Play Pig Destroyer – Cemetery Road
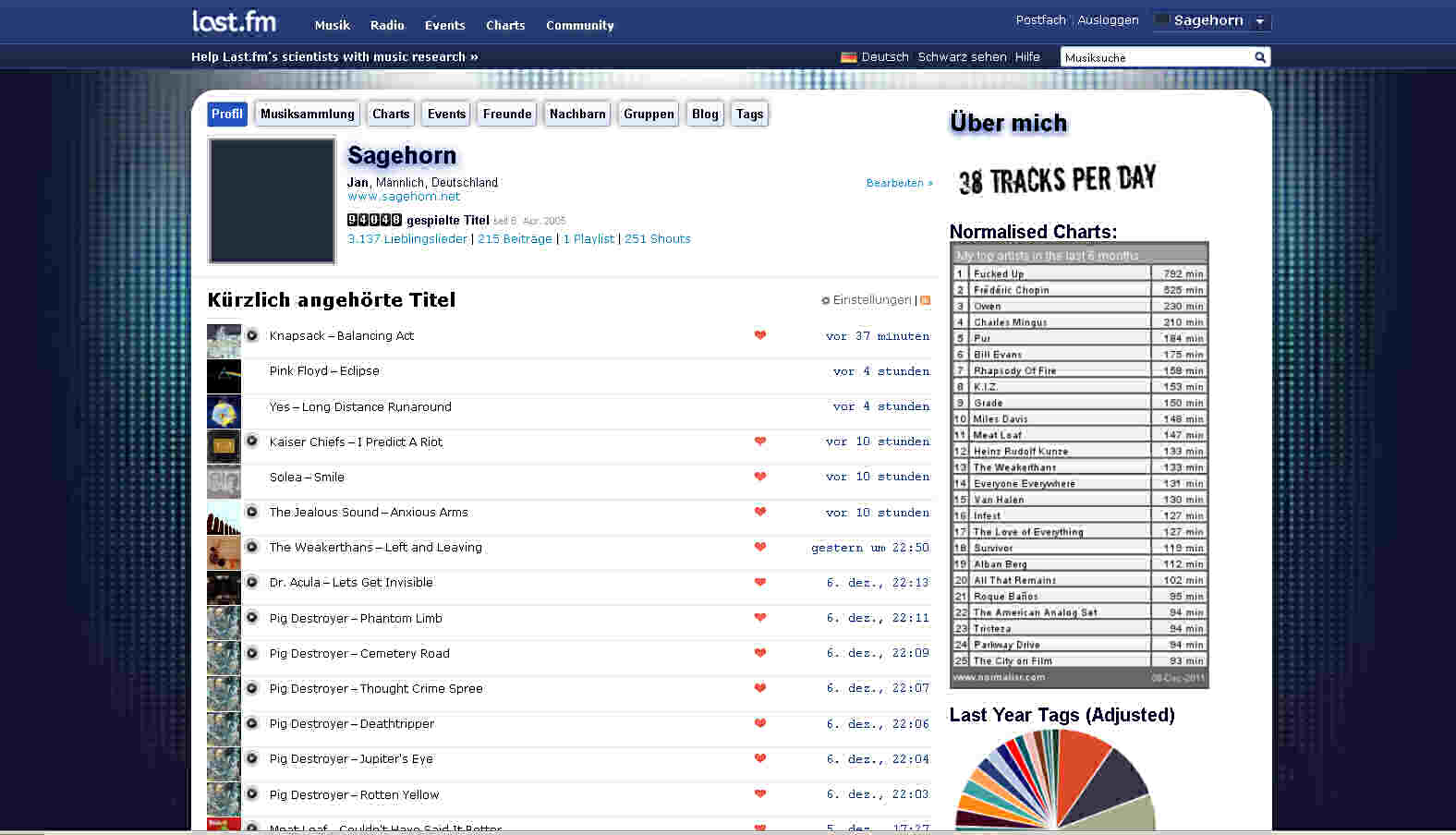 pos(251,653)
